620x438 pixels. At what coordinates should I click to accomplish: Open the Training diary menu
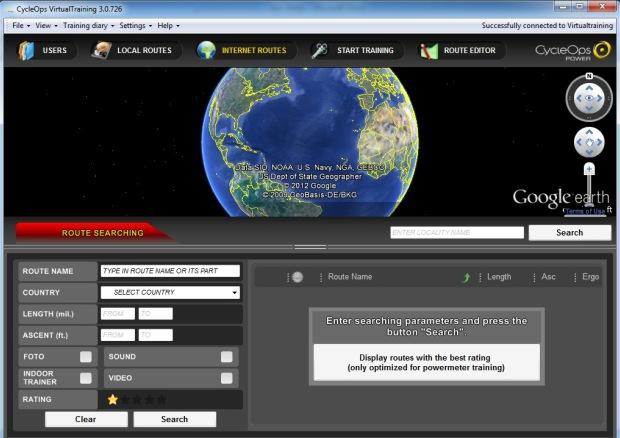88,25
